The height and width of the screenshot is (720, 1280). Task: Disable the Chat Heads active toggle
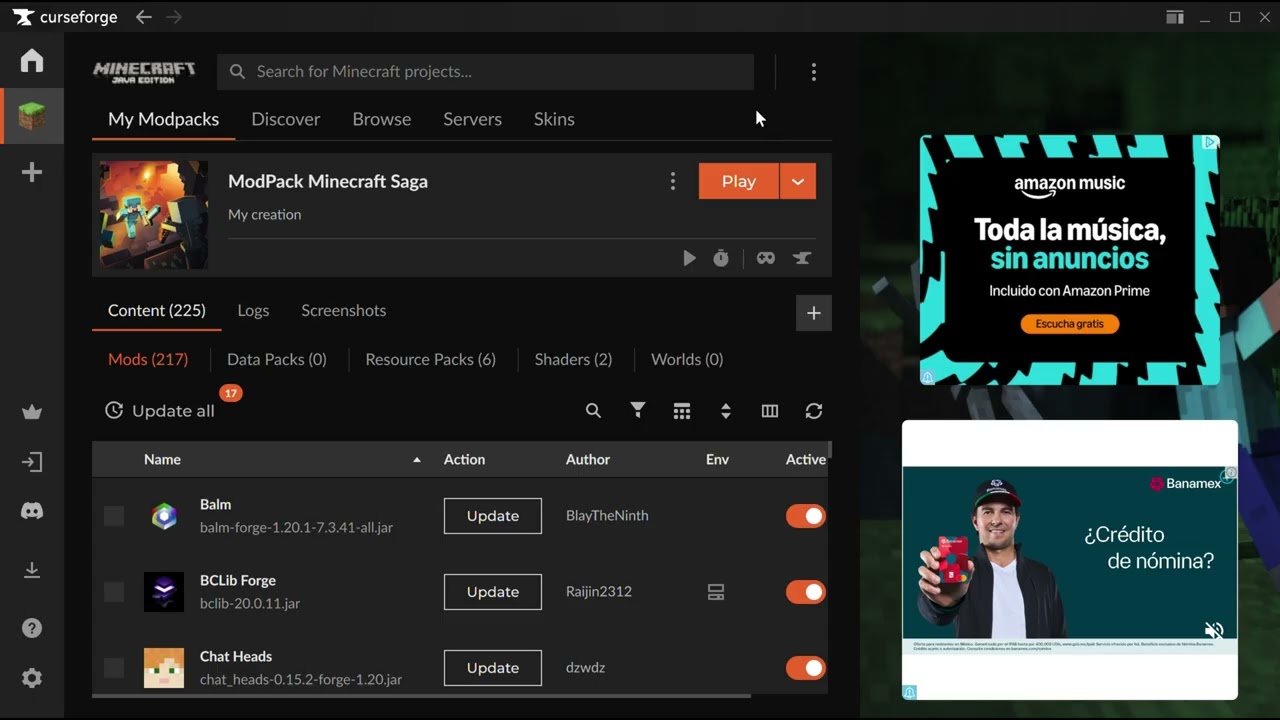click(x=805, y=668)
